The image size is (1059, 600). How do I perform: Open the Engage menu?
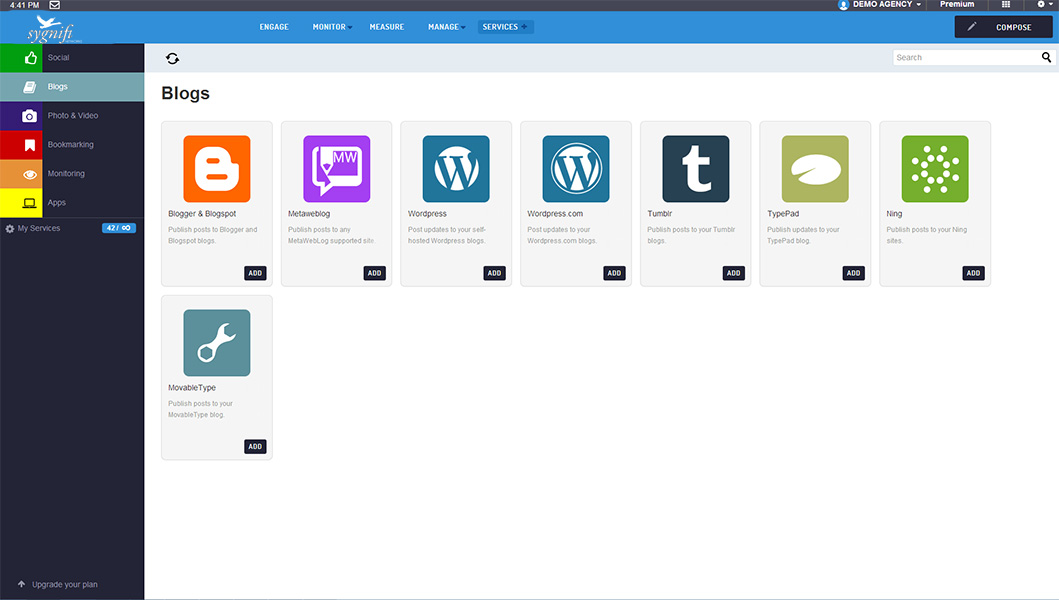pos(274,27)
